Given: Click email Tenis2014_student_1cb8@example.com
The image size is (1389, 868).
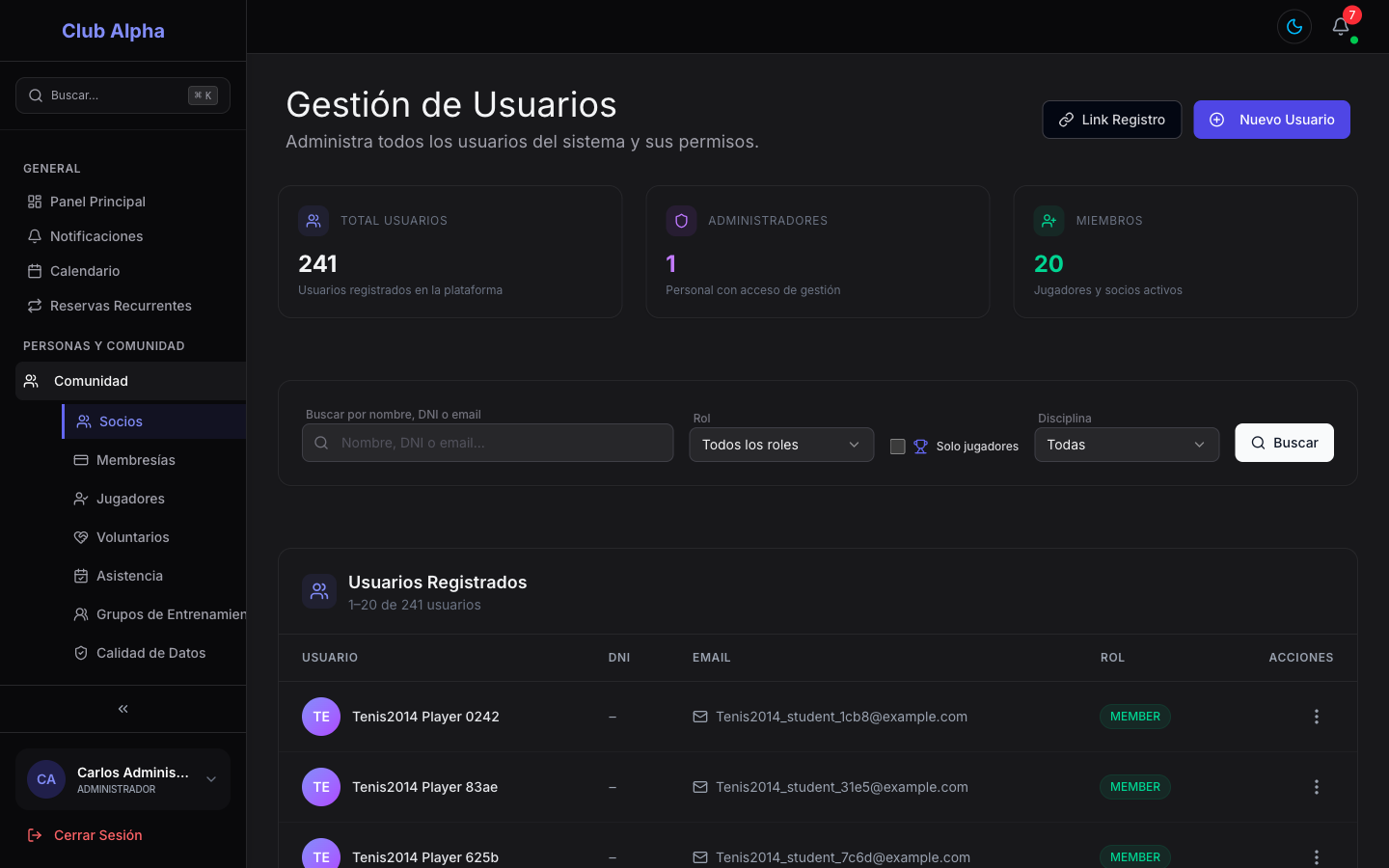Looking at the screenshot, I should (841, 717).
